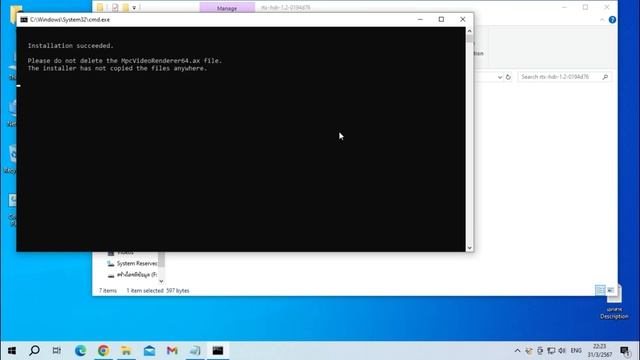Viewport: 640px width, 360px height.
Task: Open Gmail shortcut on taskbar
Action: (172, 351)
